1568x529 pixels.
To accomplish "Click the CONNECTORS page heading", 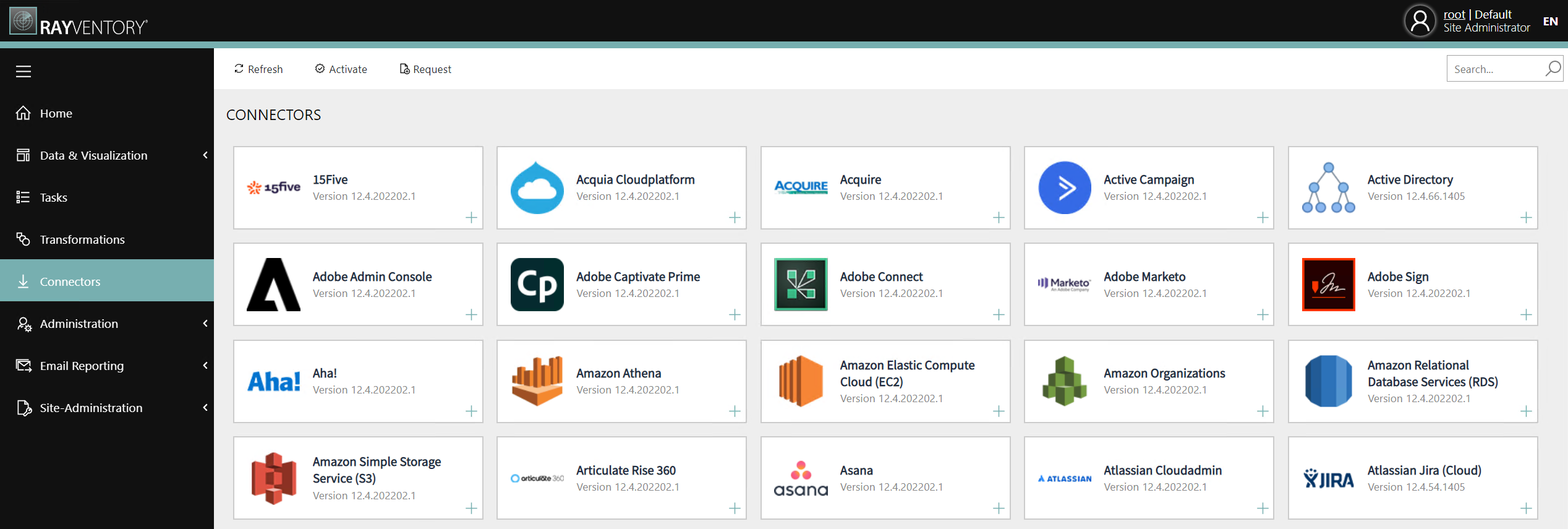I will pos(273,115).
